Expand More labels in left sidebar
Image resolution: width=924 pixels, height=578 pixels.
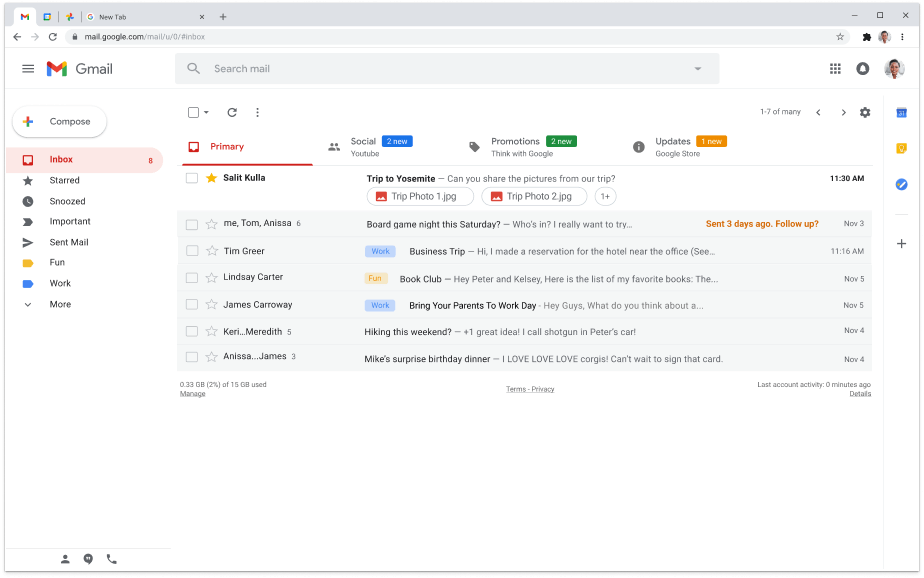[x=59, y=304]
